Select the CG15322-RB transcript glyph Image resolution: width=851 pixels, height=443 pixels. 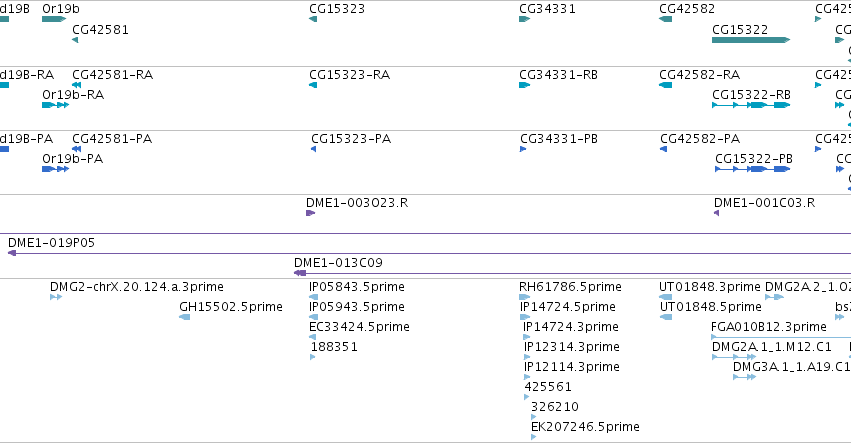tap(751, 105)
